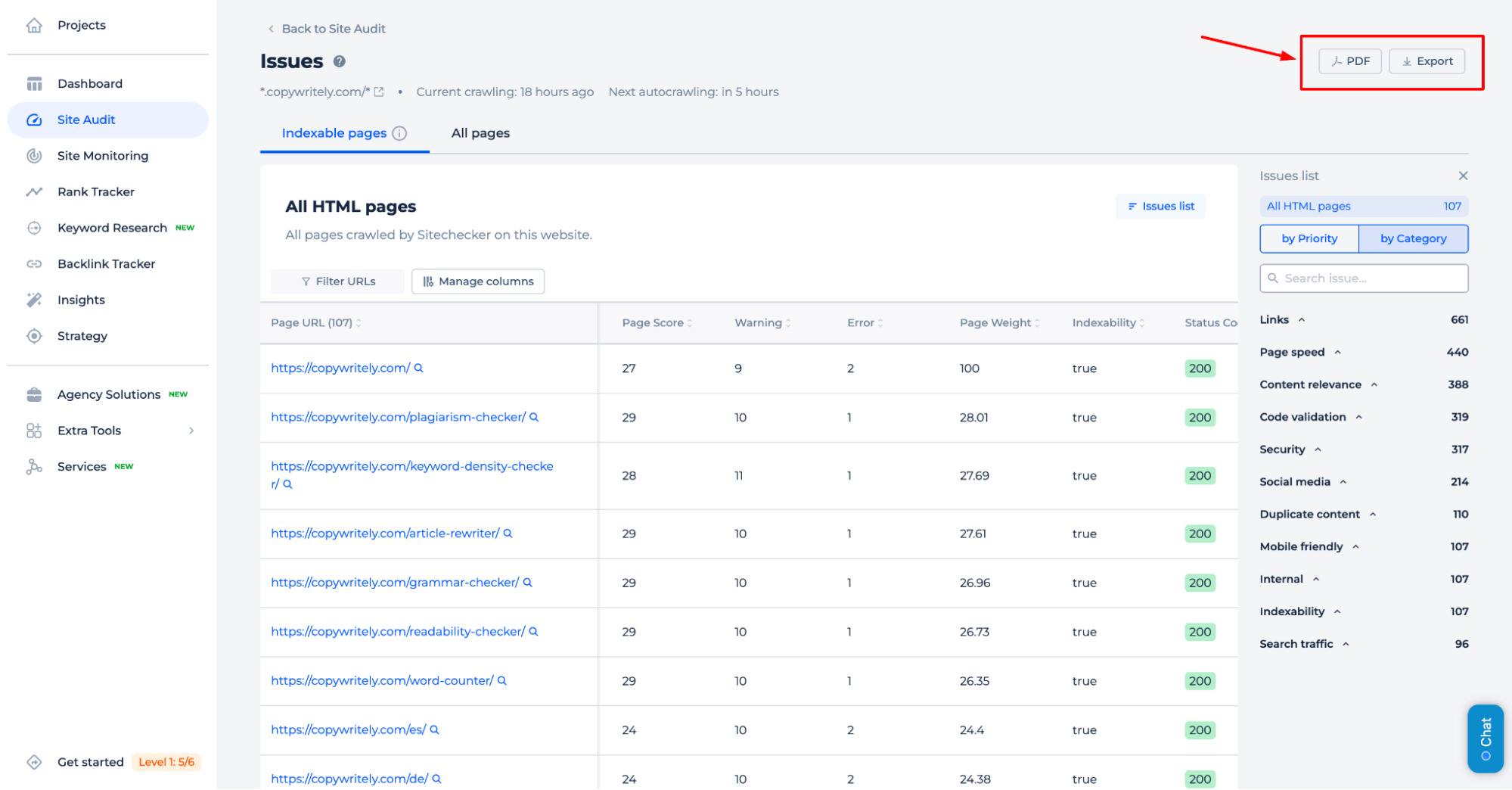Sort by Error column header
1512x790 pixels.
(865, 323)
